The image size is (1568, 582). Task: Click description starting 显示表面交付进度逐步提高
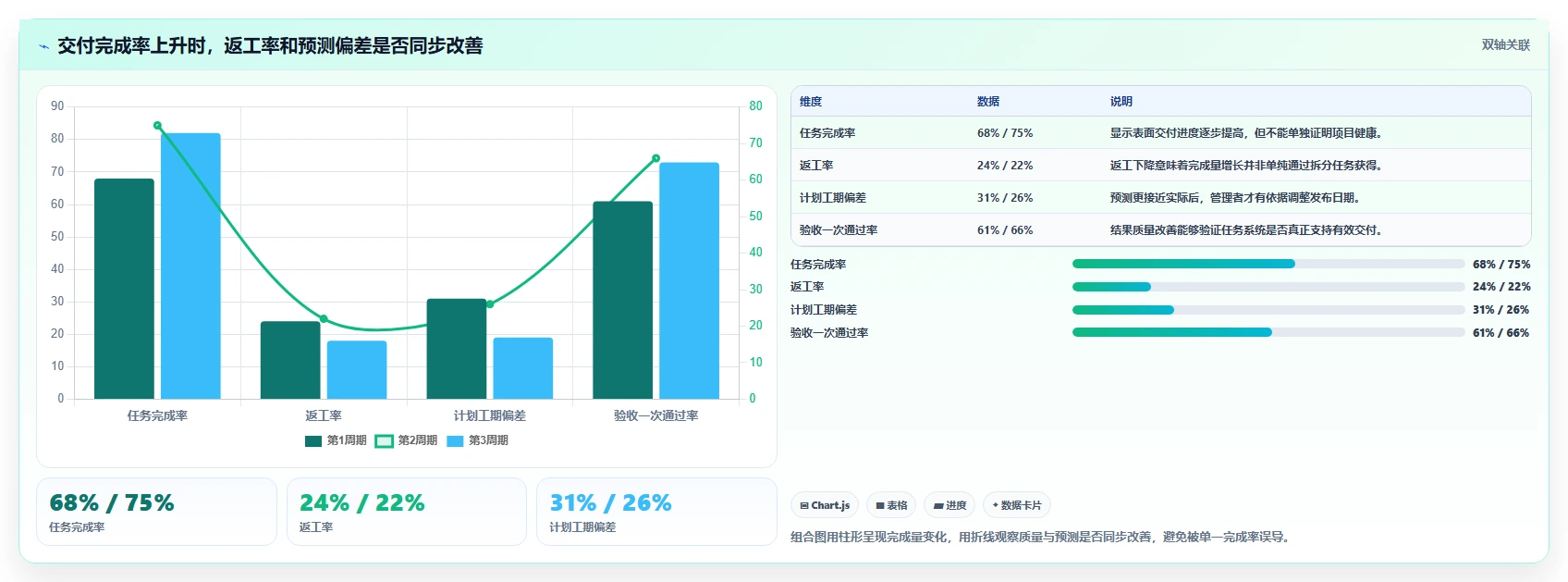point(1246,133)
